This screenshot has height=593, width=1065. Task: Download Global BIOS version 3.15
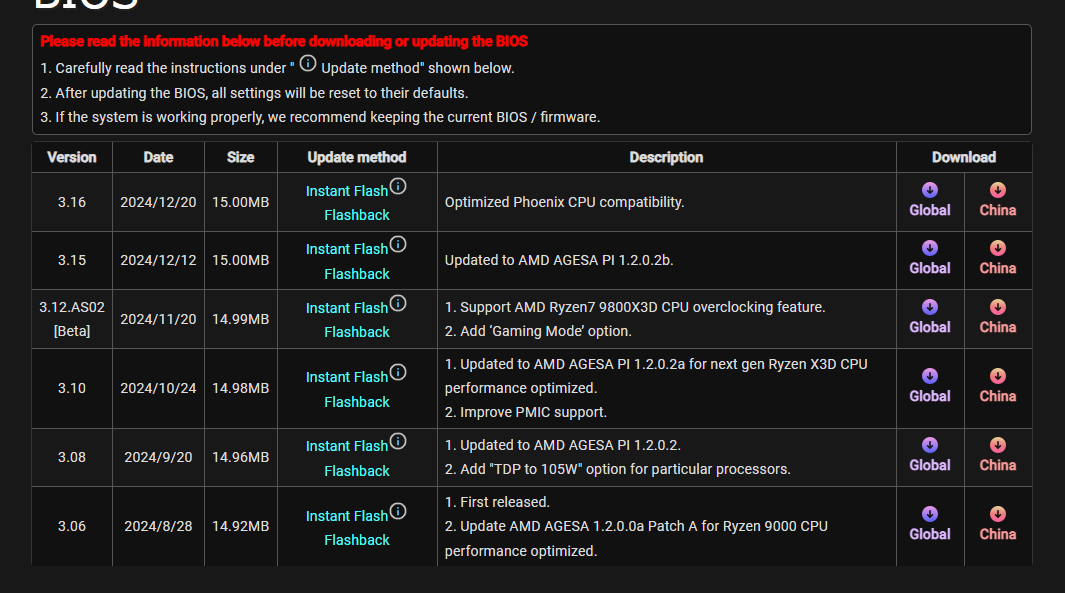pos(930,258)
